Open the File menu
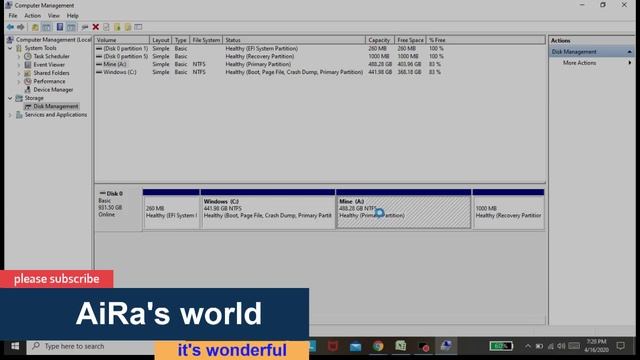Viewport: 640px width, 360px height. 13,16
